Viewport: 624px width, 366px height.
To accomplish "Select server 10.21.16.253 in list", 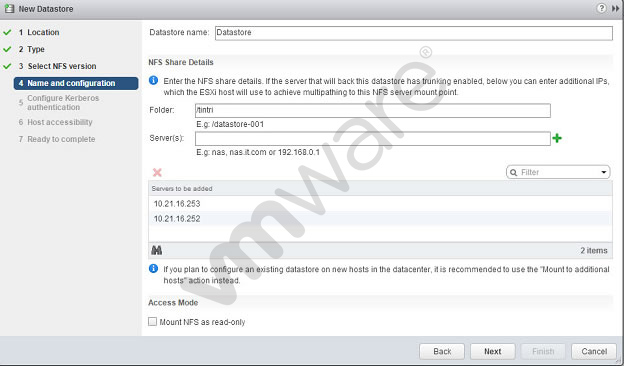I will [x=380, y=204].
